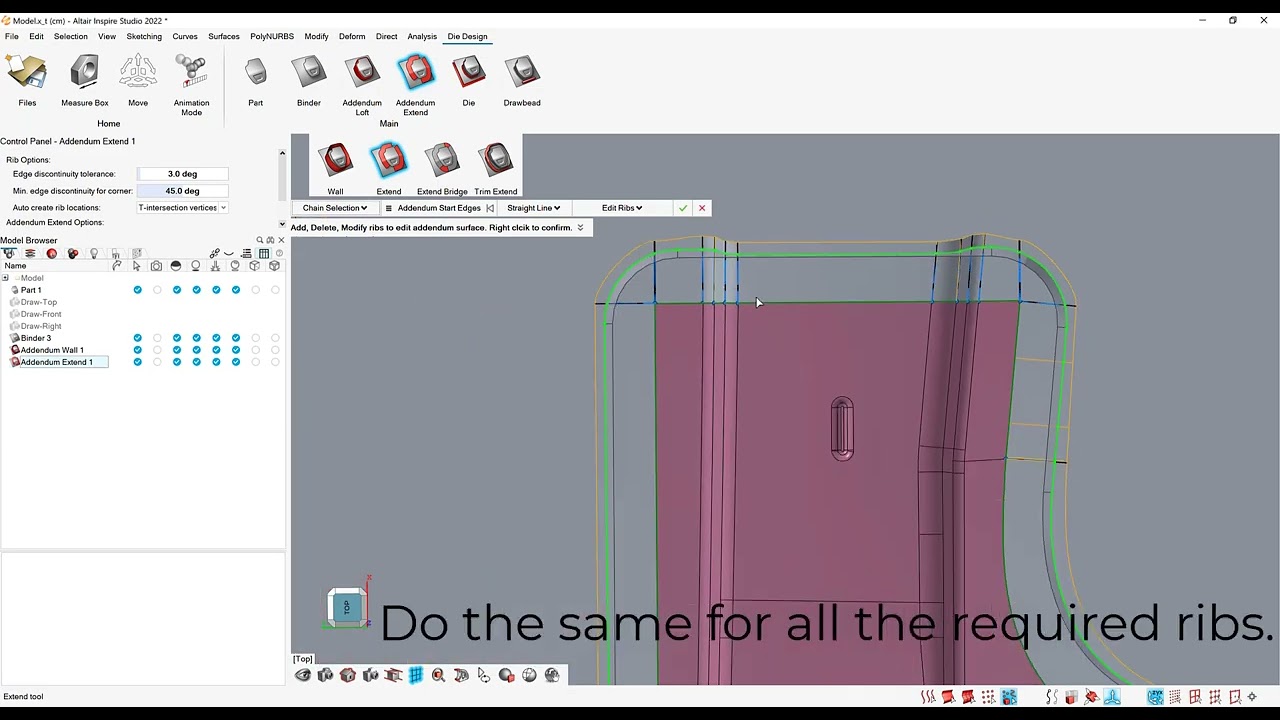Click the lights bulb tab in Model Browser

[94, 253]
